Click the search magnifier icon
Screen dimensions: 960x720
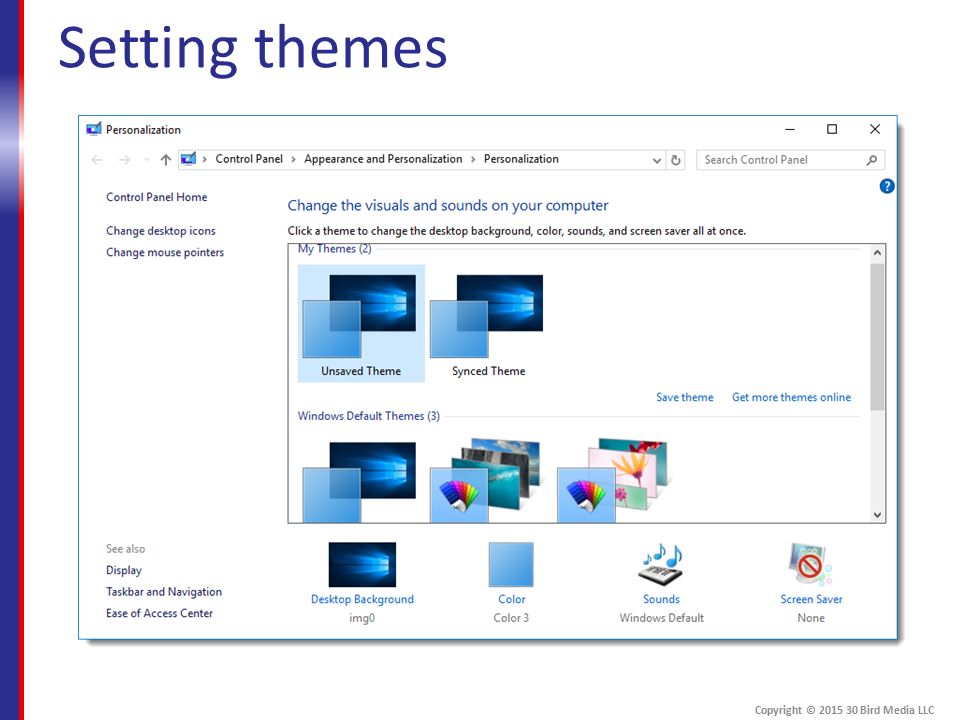coord(872,160)
